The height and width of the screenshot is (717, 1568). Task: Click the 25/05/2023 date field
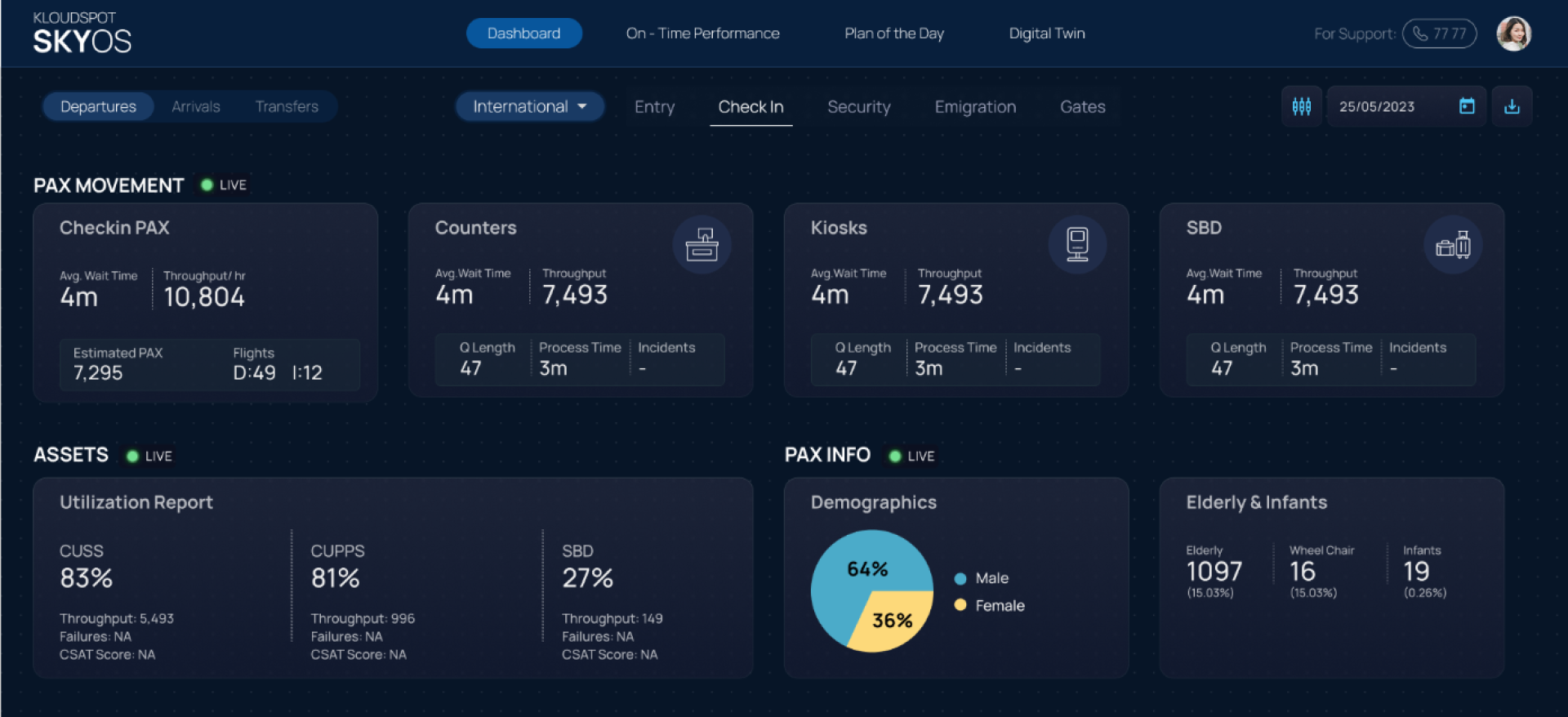(1377, 106)
